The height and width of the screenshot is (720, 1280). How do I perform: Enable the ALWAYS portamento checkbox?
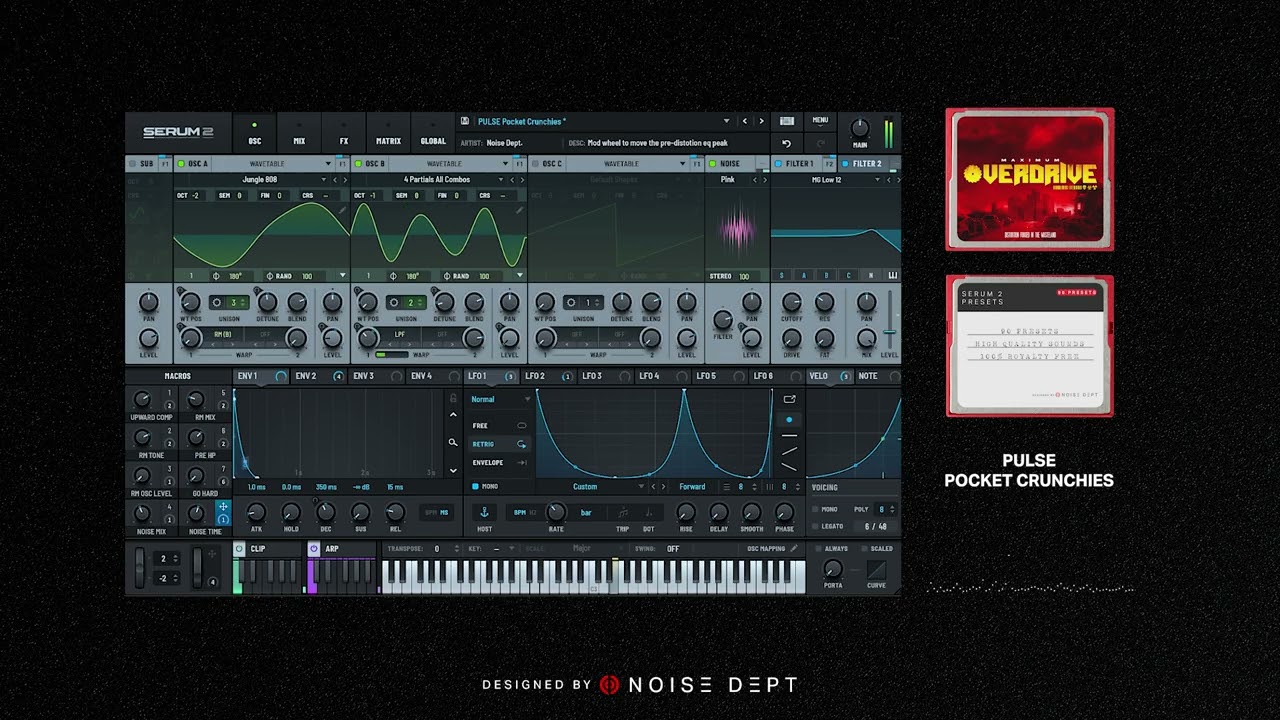click(x=817, y=548)
